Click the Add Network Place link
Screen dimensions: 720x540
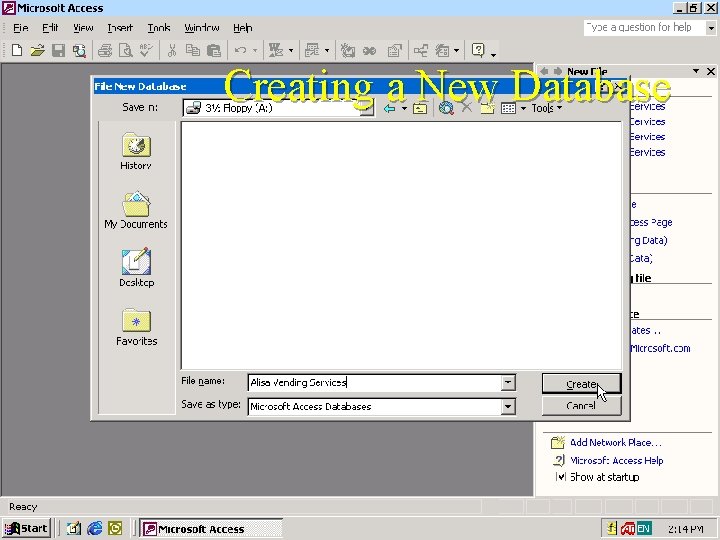[615, 443]
